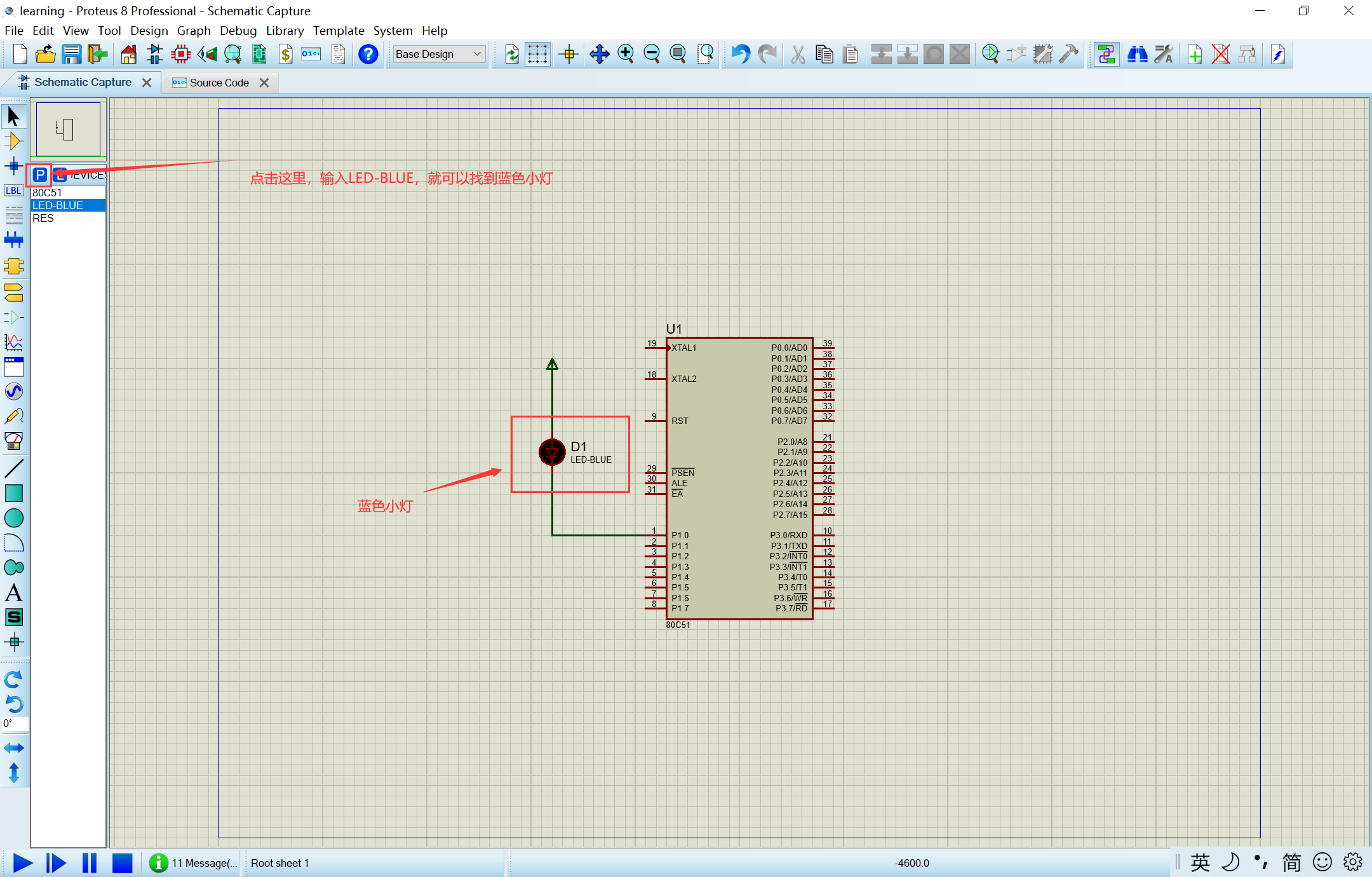Expand the Debug menu

coord(237,31)
